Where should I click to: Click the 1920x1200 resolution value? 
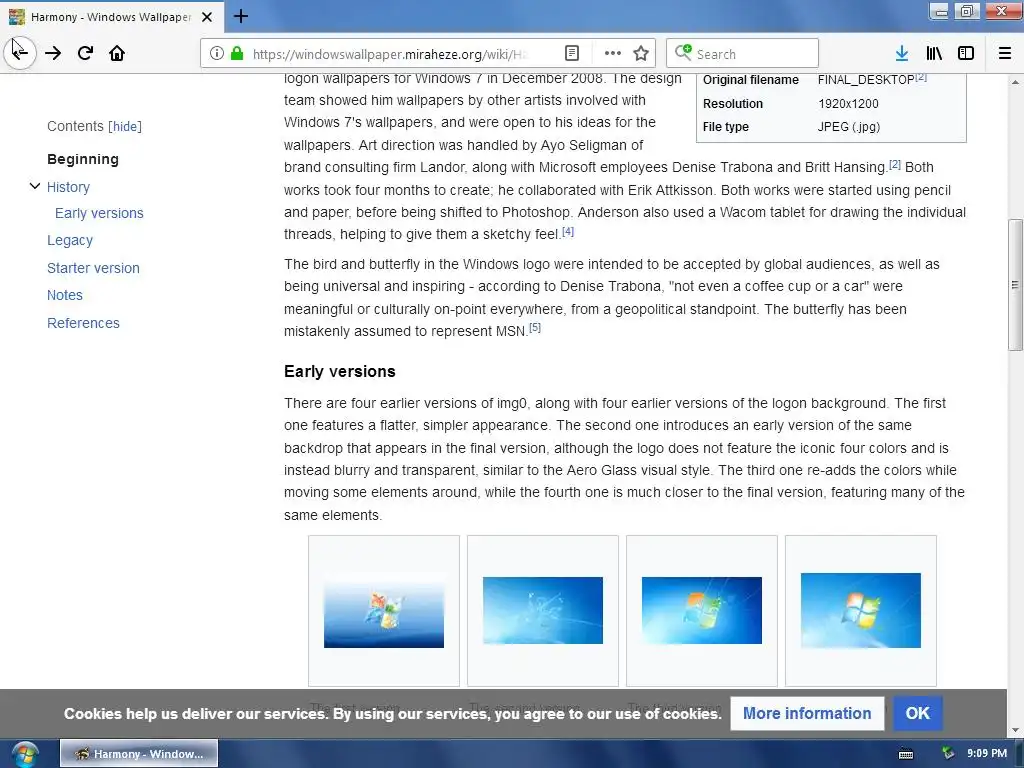848,103
